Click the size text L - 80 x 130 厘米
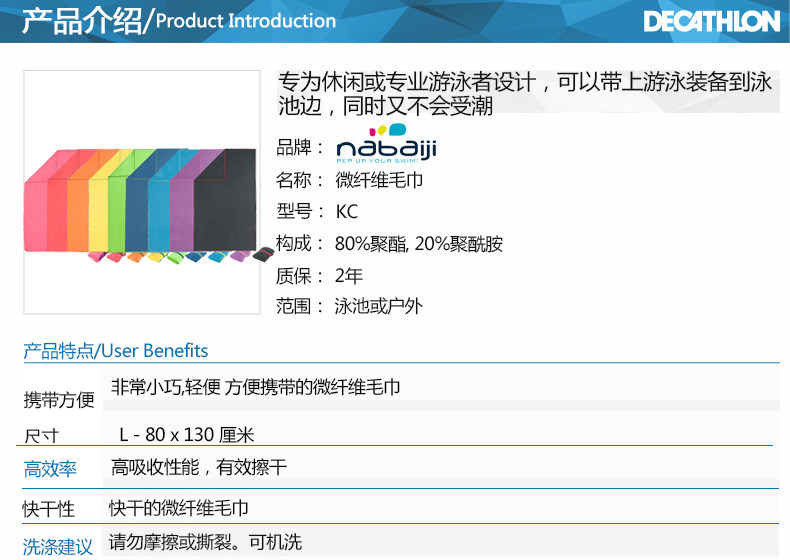The width and height of the screenshot is (790, 560). click(187, 435)
